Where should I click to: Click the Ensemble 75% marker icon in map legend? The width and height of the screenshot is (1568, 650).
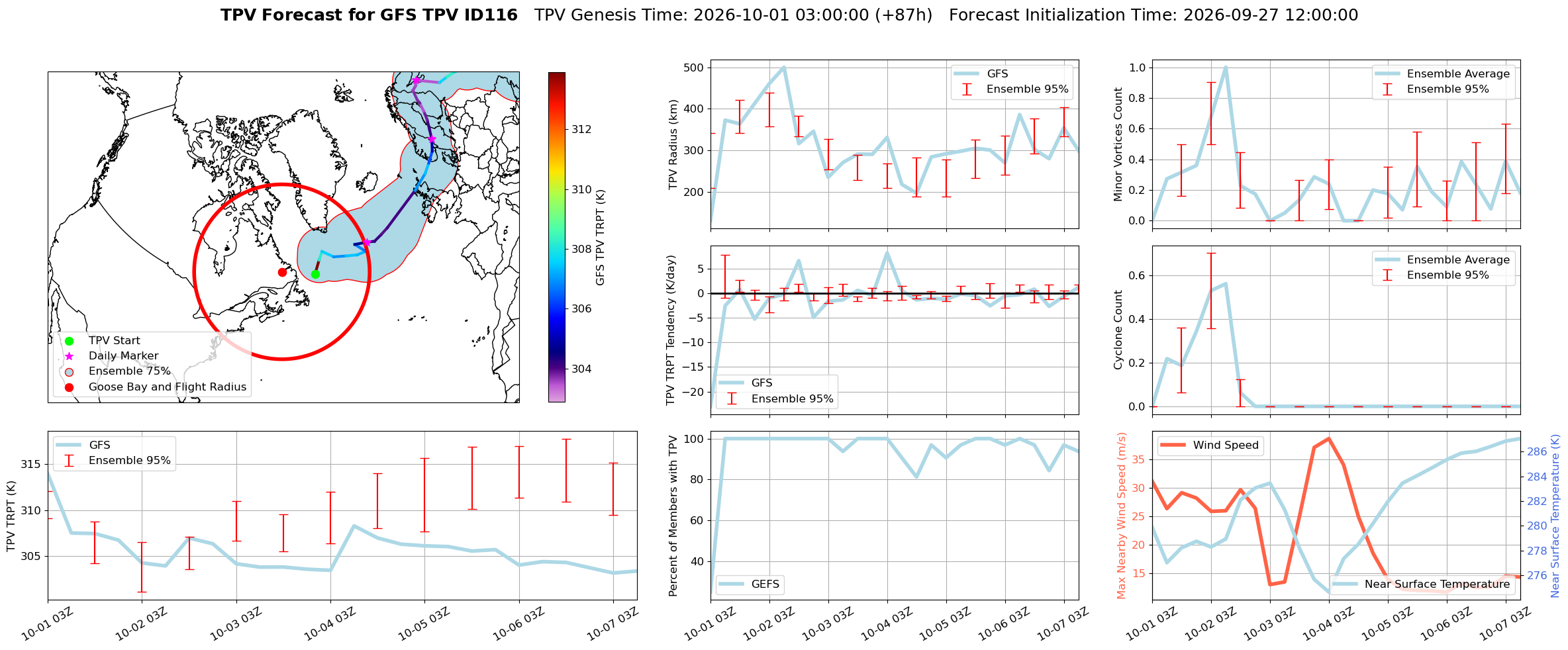(69, 371)
